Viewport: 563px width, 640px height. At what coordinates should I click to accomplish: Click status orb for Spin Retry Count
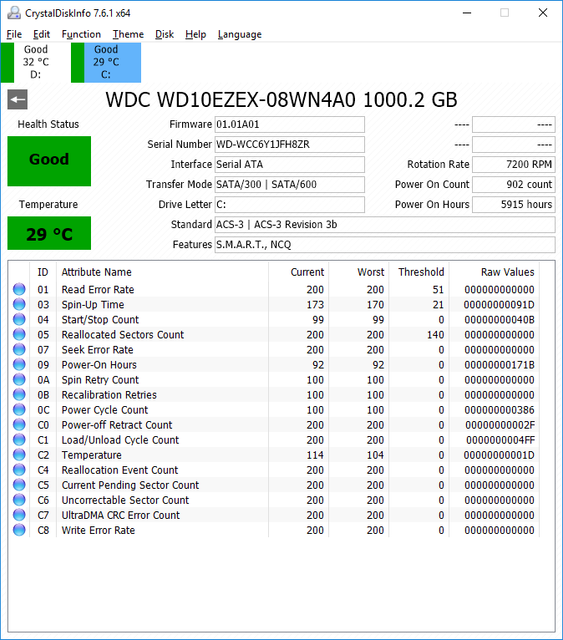(19, 380)
